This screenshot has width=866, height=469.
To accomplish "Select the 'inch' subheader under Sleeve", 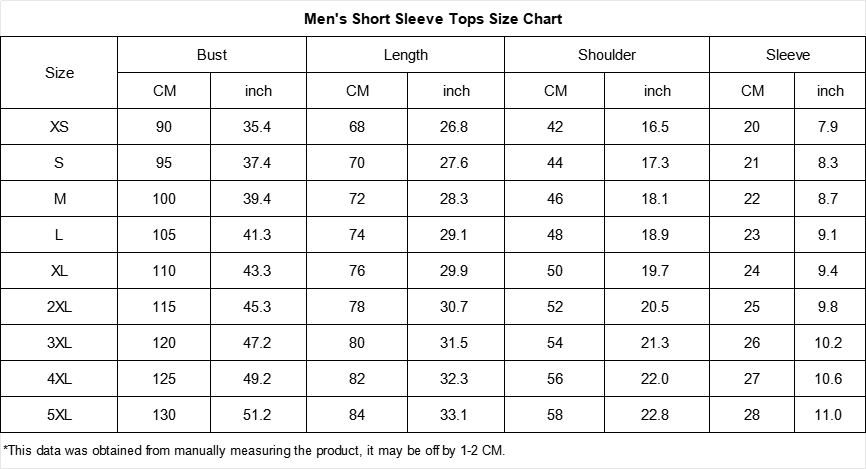I will pos(830,91).
